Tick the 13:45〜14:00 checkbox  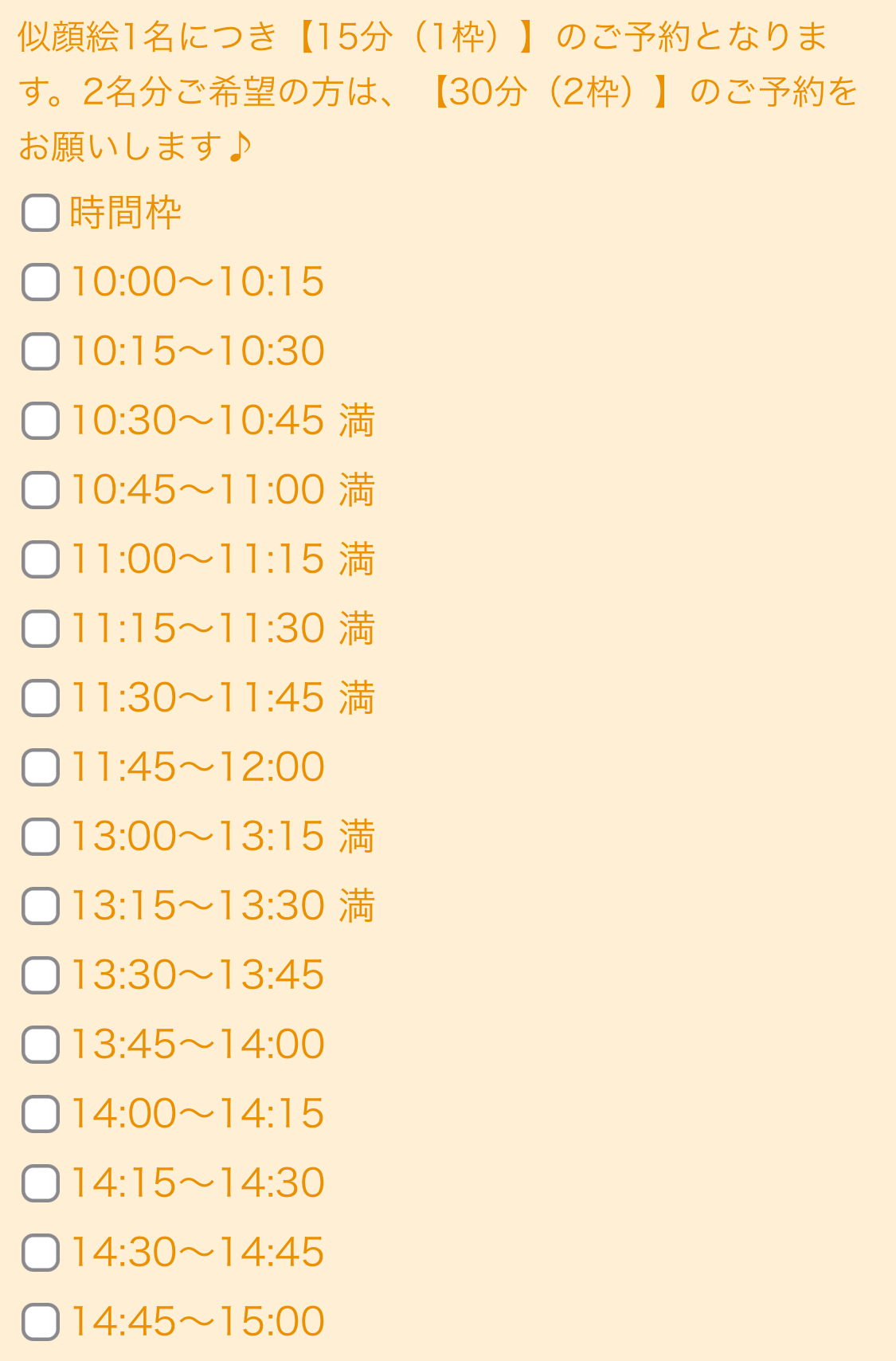click(x=41, y=1045)
